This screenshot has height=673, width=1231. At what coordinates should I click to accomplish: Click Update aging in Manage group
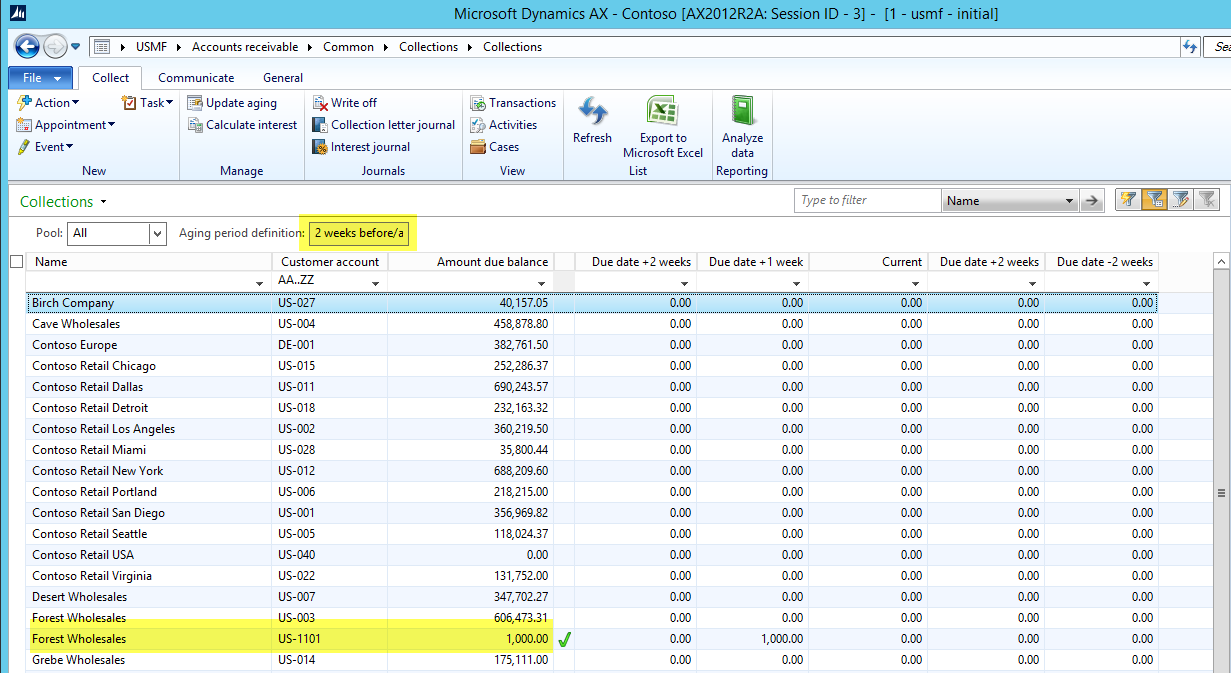pyautogui.click(x=240, y=103)
